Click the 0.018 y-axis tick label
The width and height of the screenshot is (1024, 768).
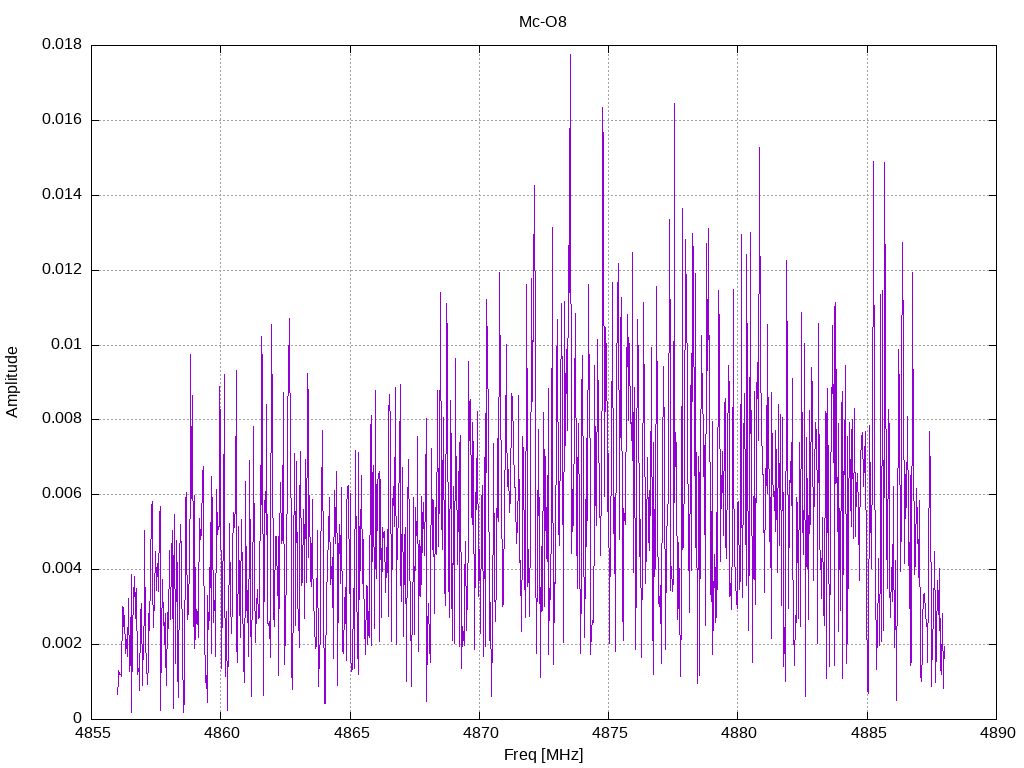click(62, 44)
